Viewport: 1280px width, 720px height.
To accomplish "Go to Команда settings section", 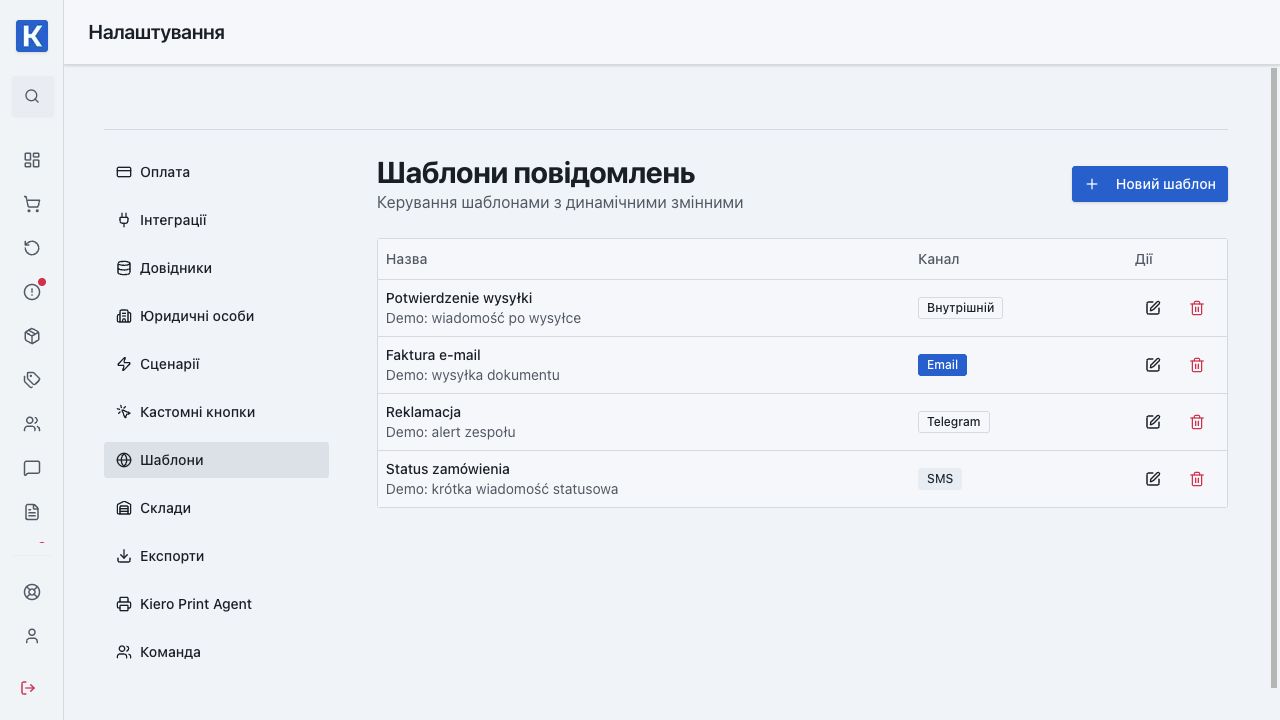I will coord(216,652).
